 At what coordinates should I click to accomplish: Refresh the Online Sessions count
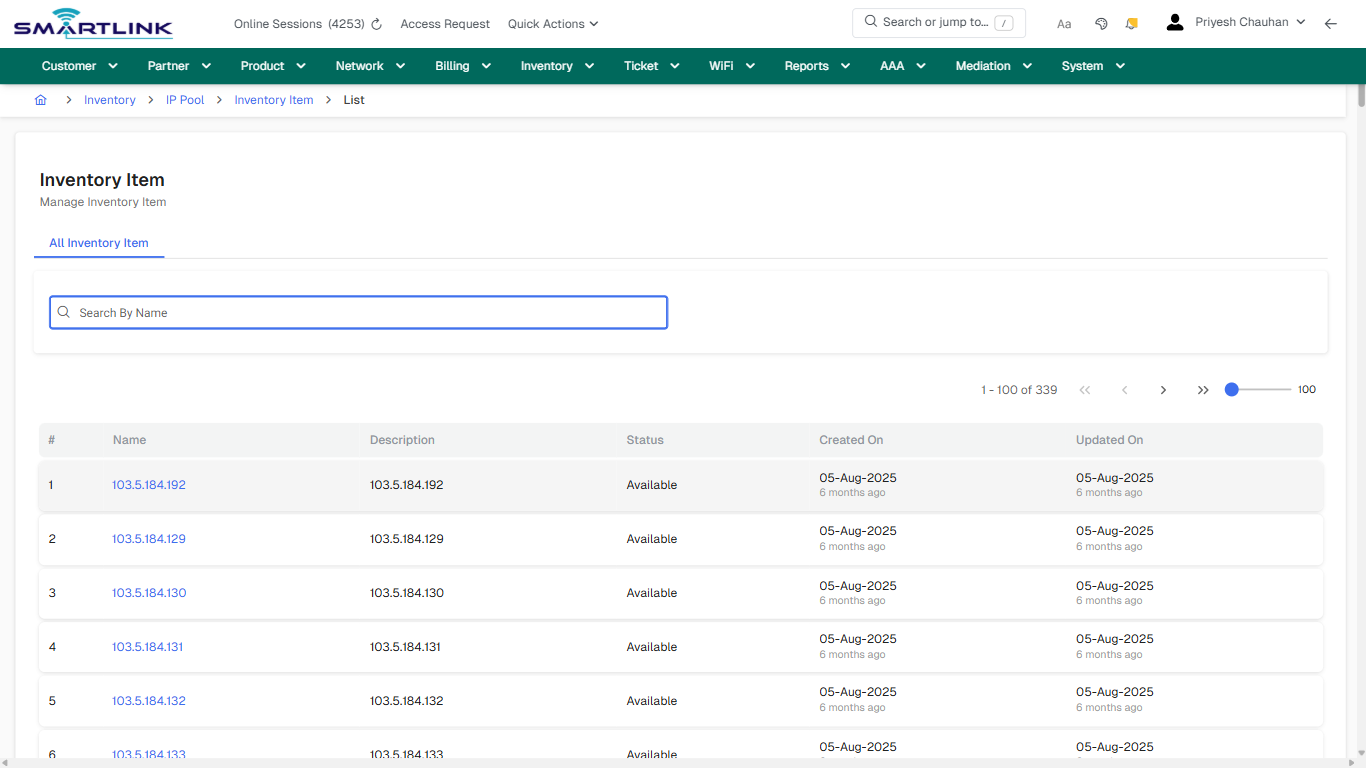(x=376, y=23)
